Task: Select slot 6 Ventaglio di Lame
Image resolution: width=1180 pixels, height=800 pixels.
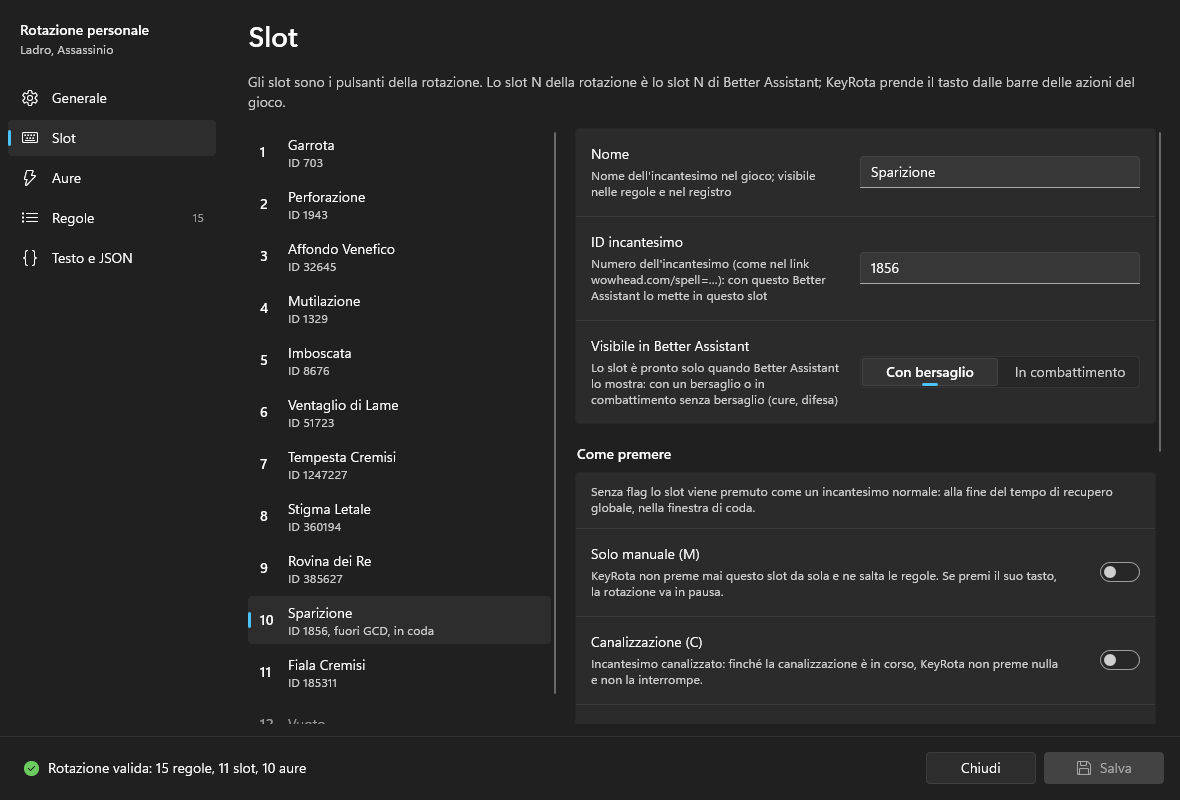Action: [x=399, y=412]
